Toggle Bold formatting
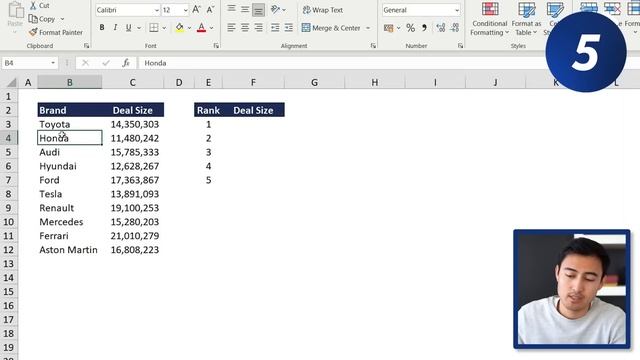The image size is (640, 360). coord(102,28)
